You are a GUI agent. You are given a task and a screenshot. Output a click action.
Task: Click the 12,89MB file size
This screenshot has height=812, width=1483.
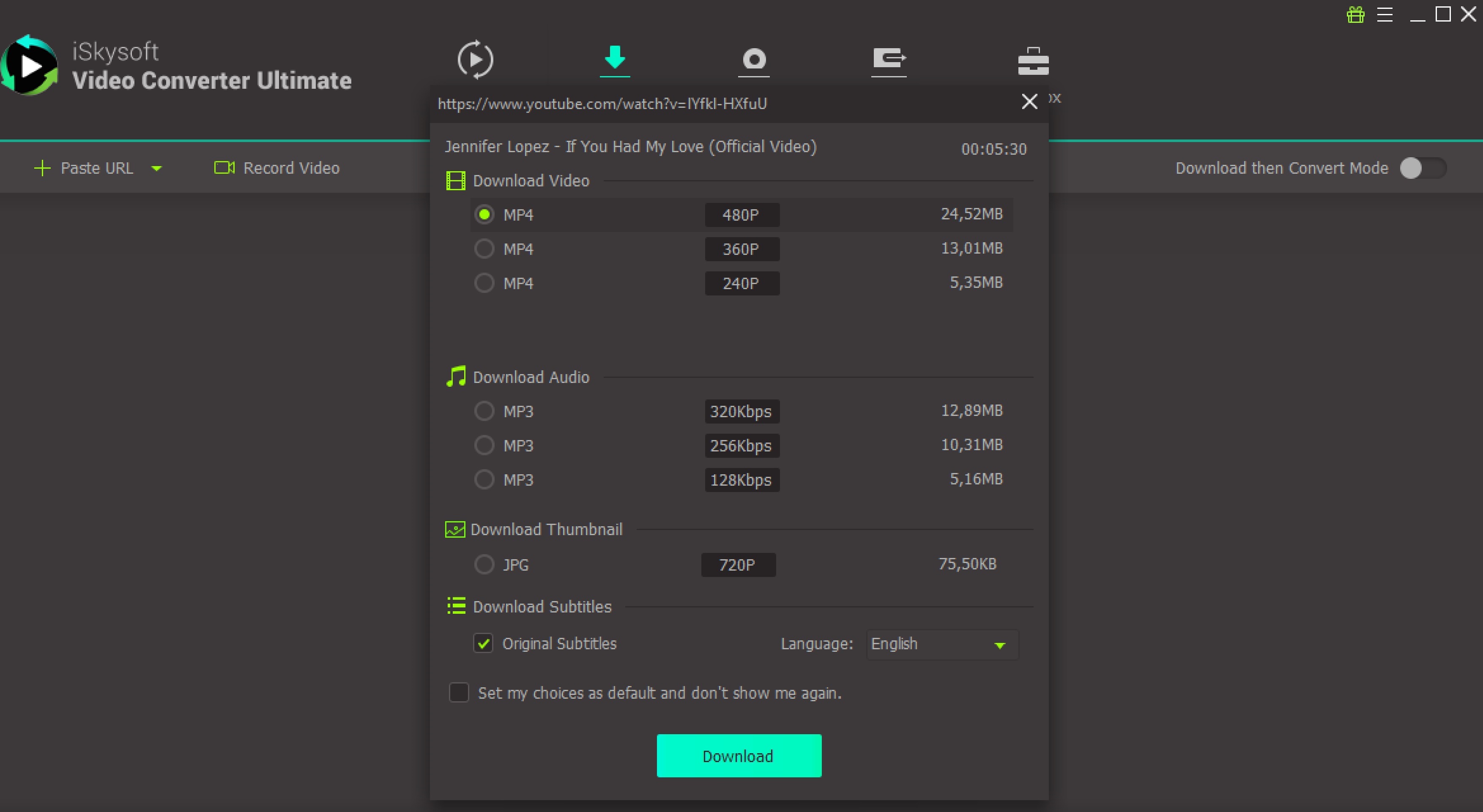click(x=972, y=410)
